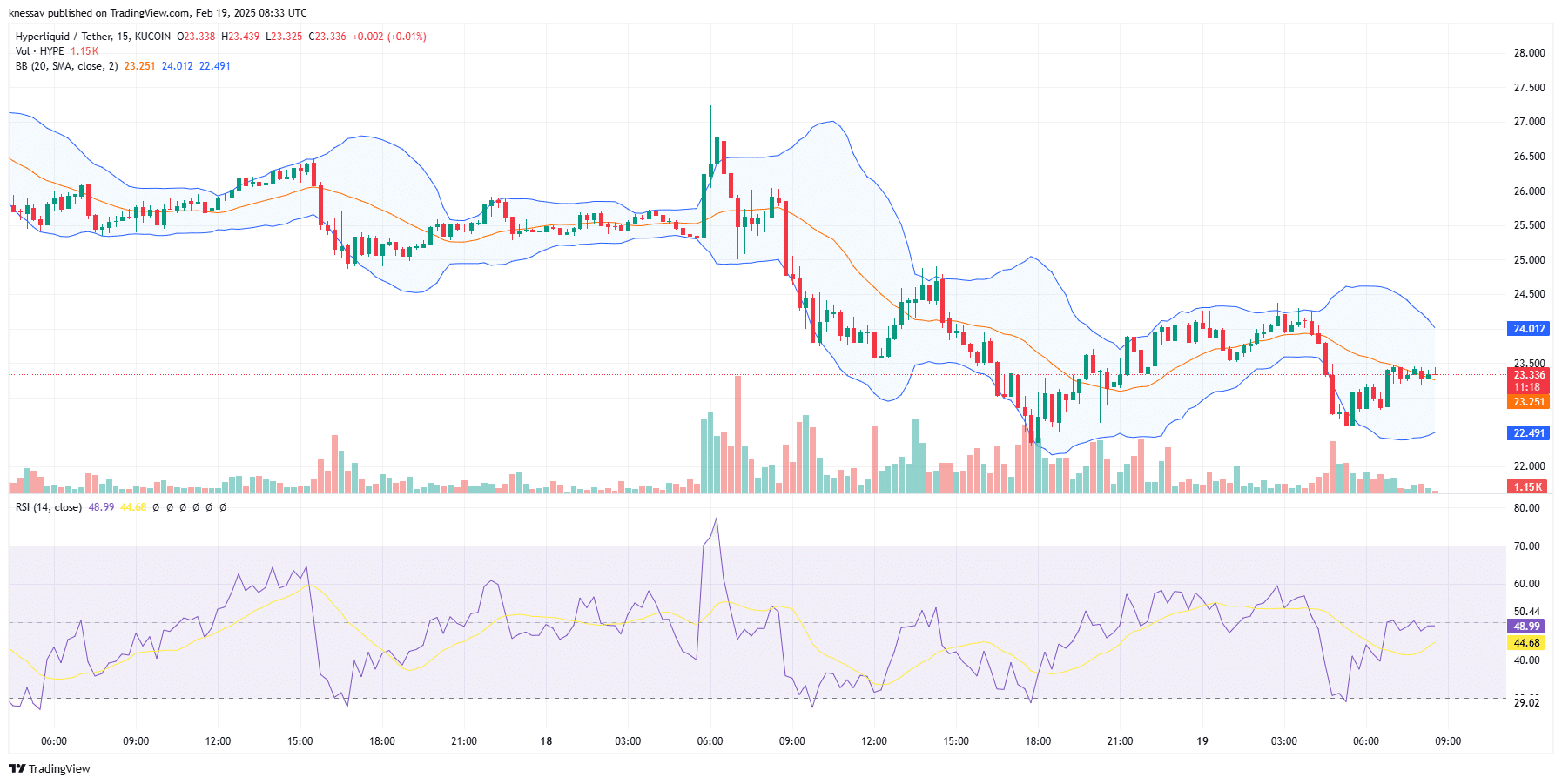The image size is (1562, 784).
Task: Click the orange 23.251 basis price tag
Action: (x=1528, y=402)
